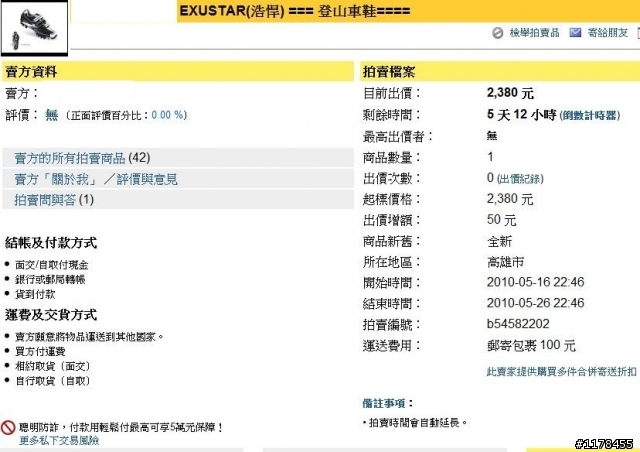Click the EXUSTAR(浩悍) 登山車鞋 title

295,11
